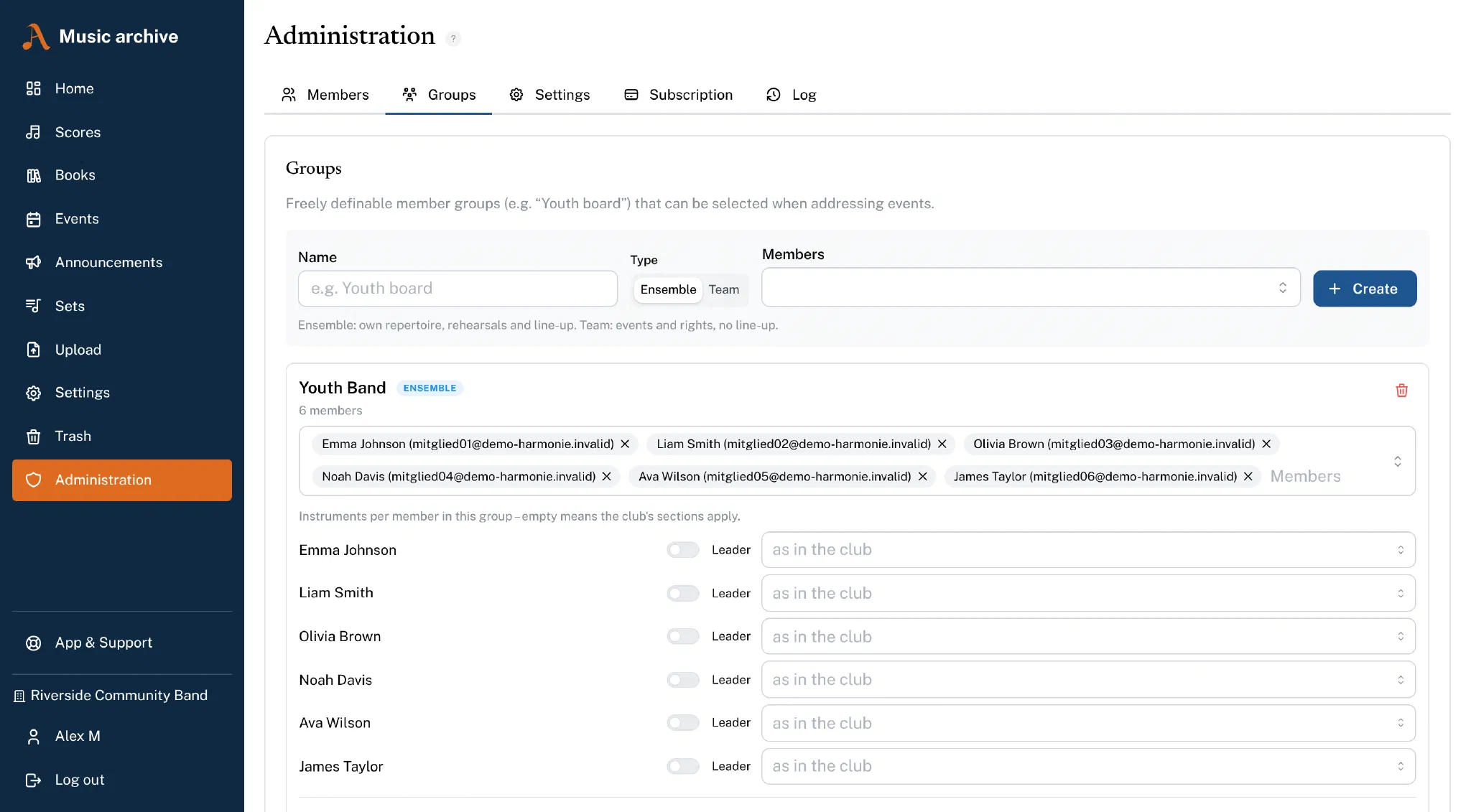Click the Alex M user profile
This screenshot has height=812, width=1471.
pos(122,736)
